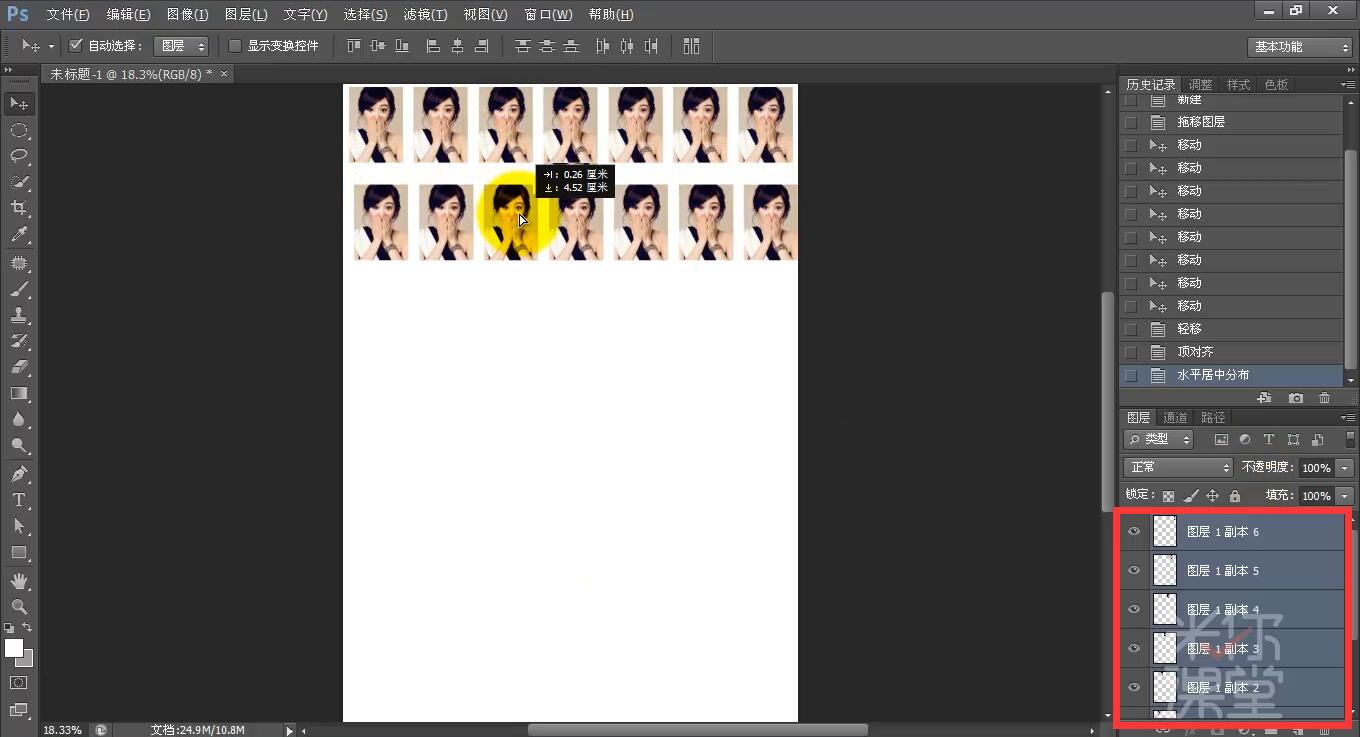Enable the 显示变换控件 checkbox
This screenshot has height=737, width=1360.
click(x=235, y=46)
